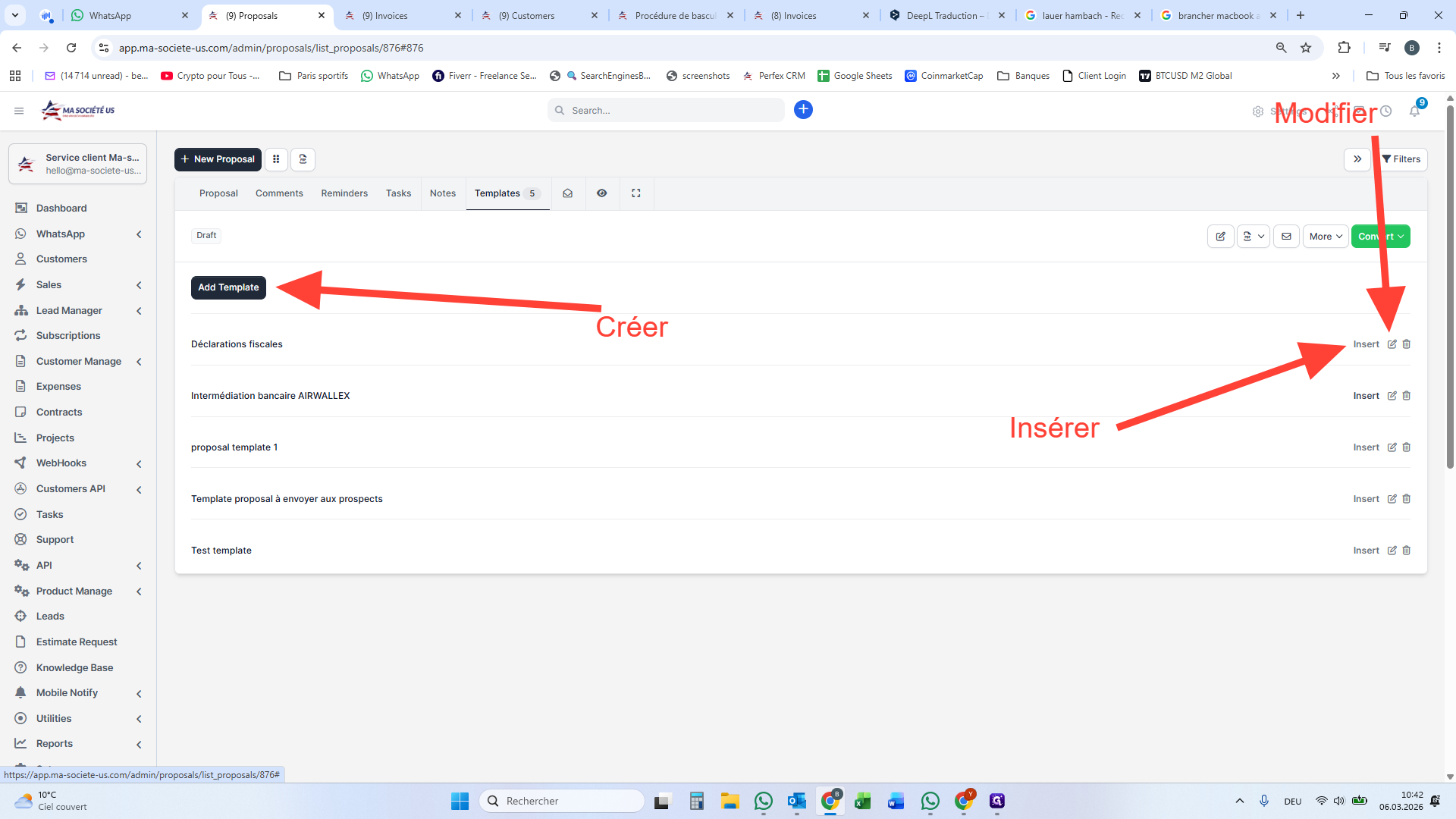Click the proposal edit pencil icon near Draft
Viewport: 1456px width, 819px height.
click(1220, 237)
